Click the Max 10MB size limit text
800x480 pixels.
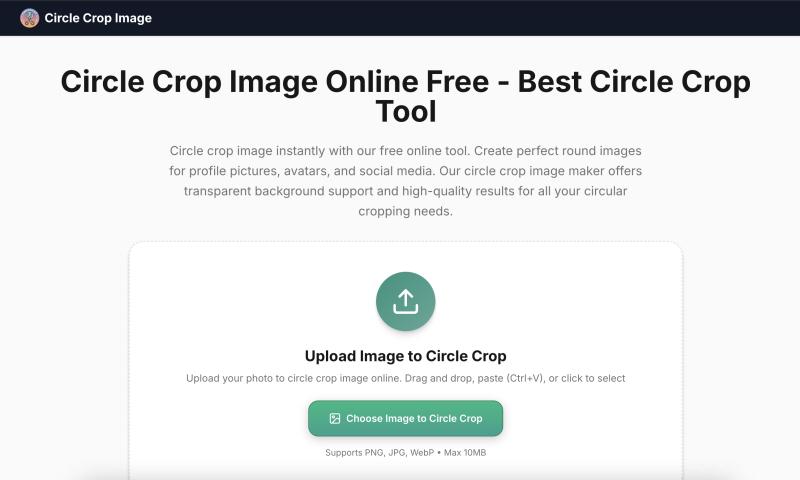click(465, 452)
